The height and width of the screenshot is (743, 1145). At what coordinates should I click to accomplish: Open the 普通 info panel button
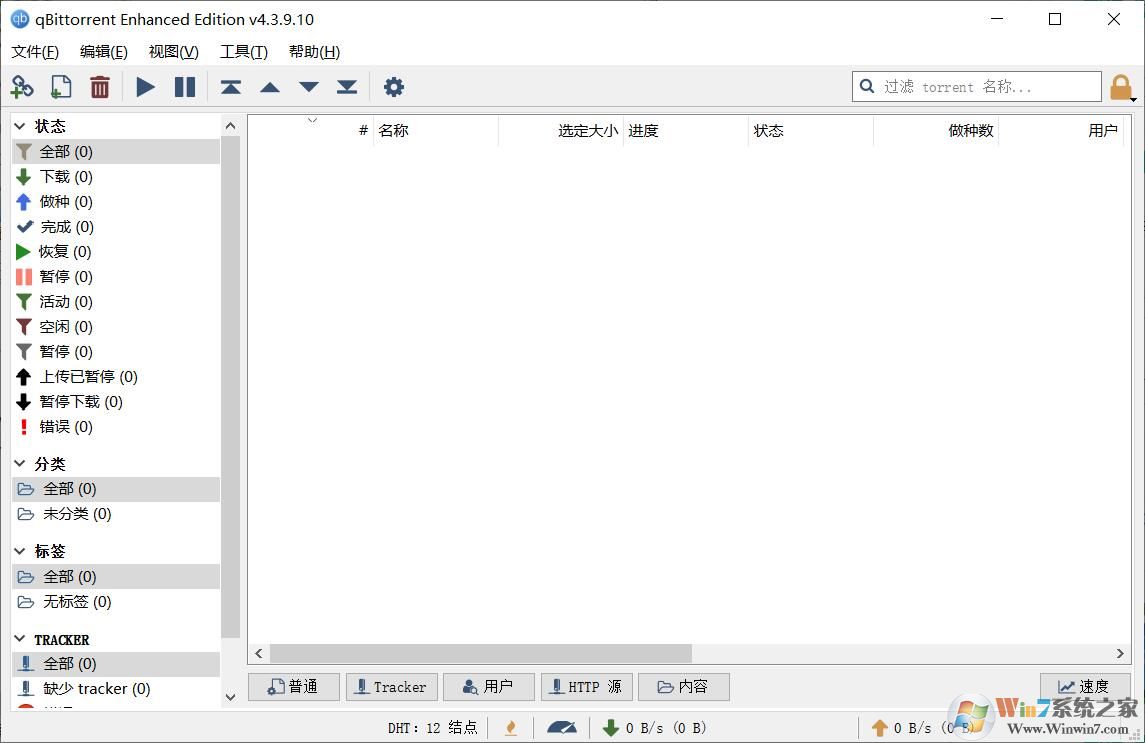click(x=293, y=687)
